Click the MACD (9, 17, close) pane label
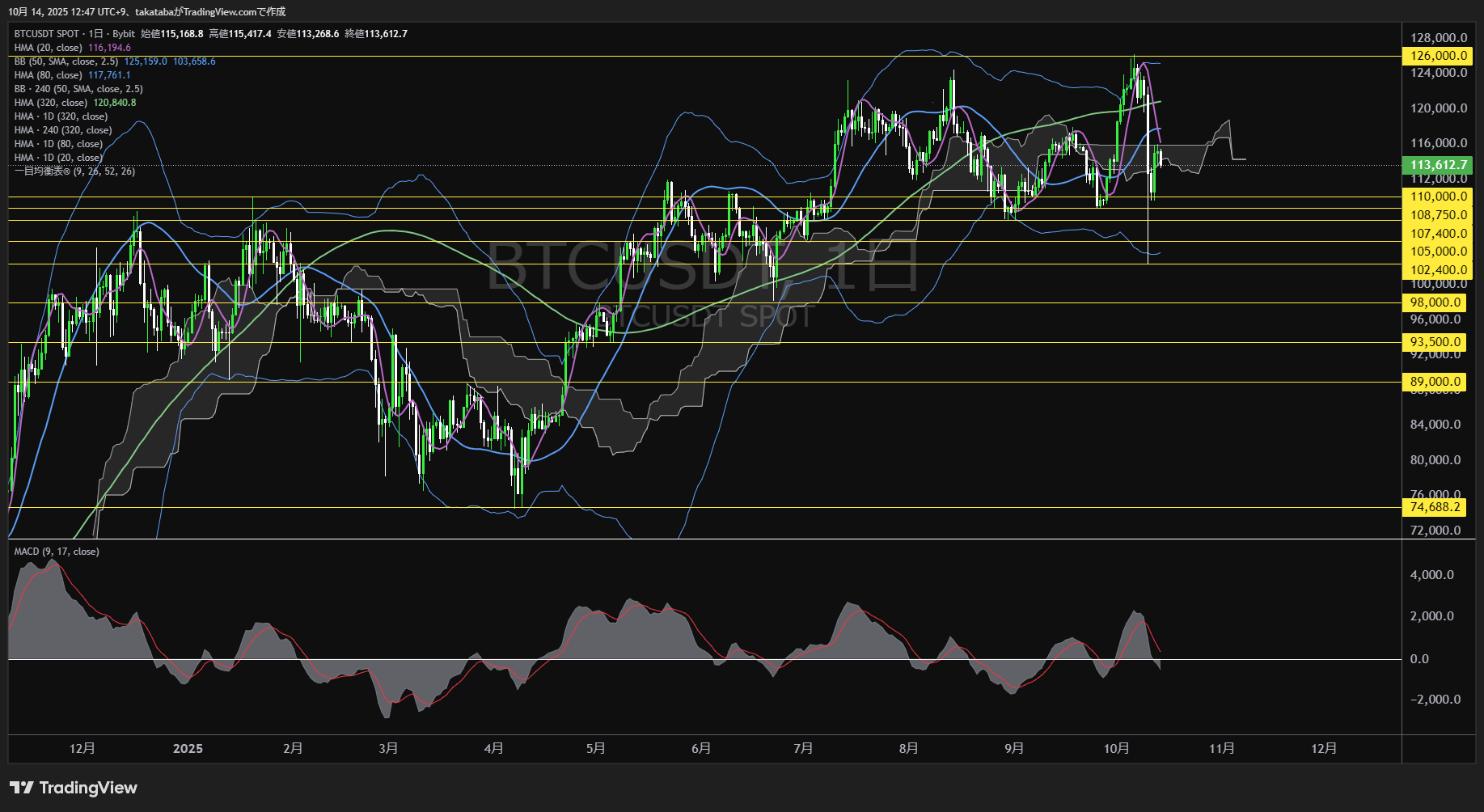 point(57,552)
